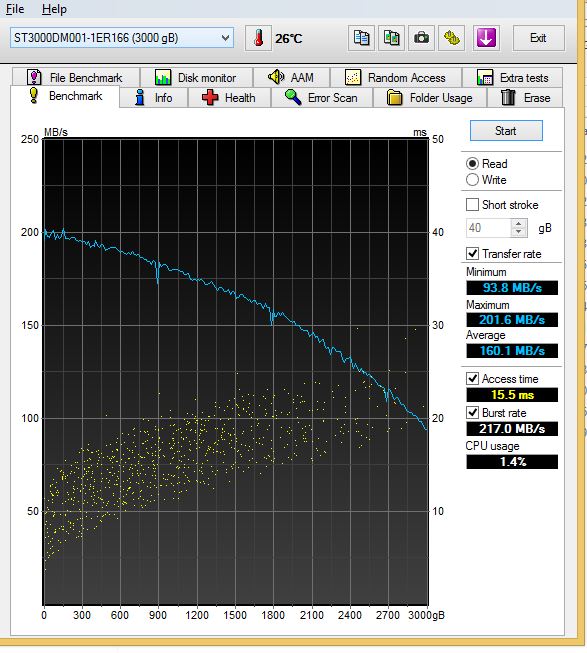The image size is (587, 653).
Task: Start the benchmark test
Action: [x=506, y=131]
